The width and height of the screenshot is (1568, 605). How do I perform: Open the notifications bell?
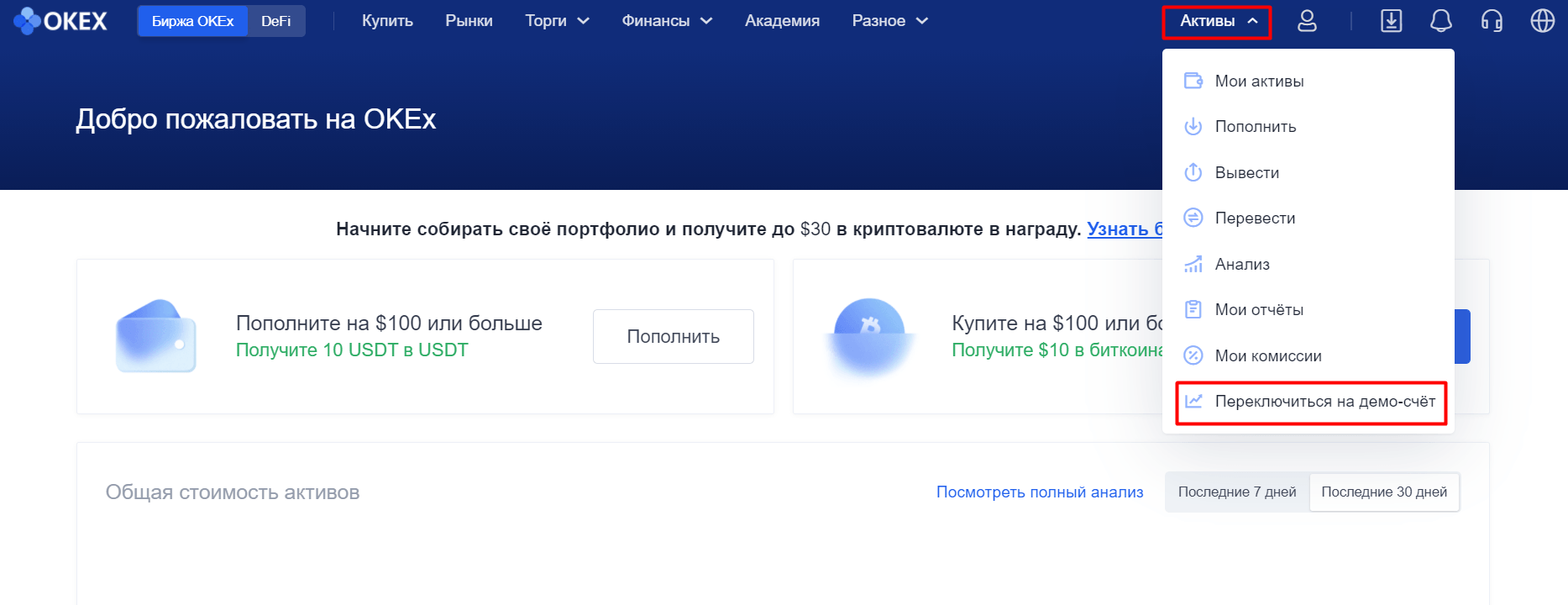pyautogui.click(x=1441, y=21)
